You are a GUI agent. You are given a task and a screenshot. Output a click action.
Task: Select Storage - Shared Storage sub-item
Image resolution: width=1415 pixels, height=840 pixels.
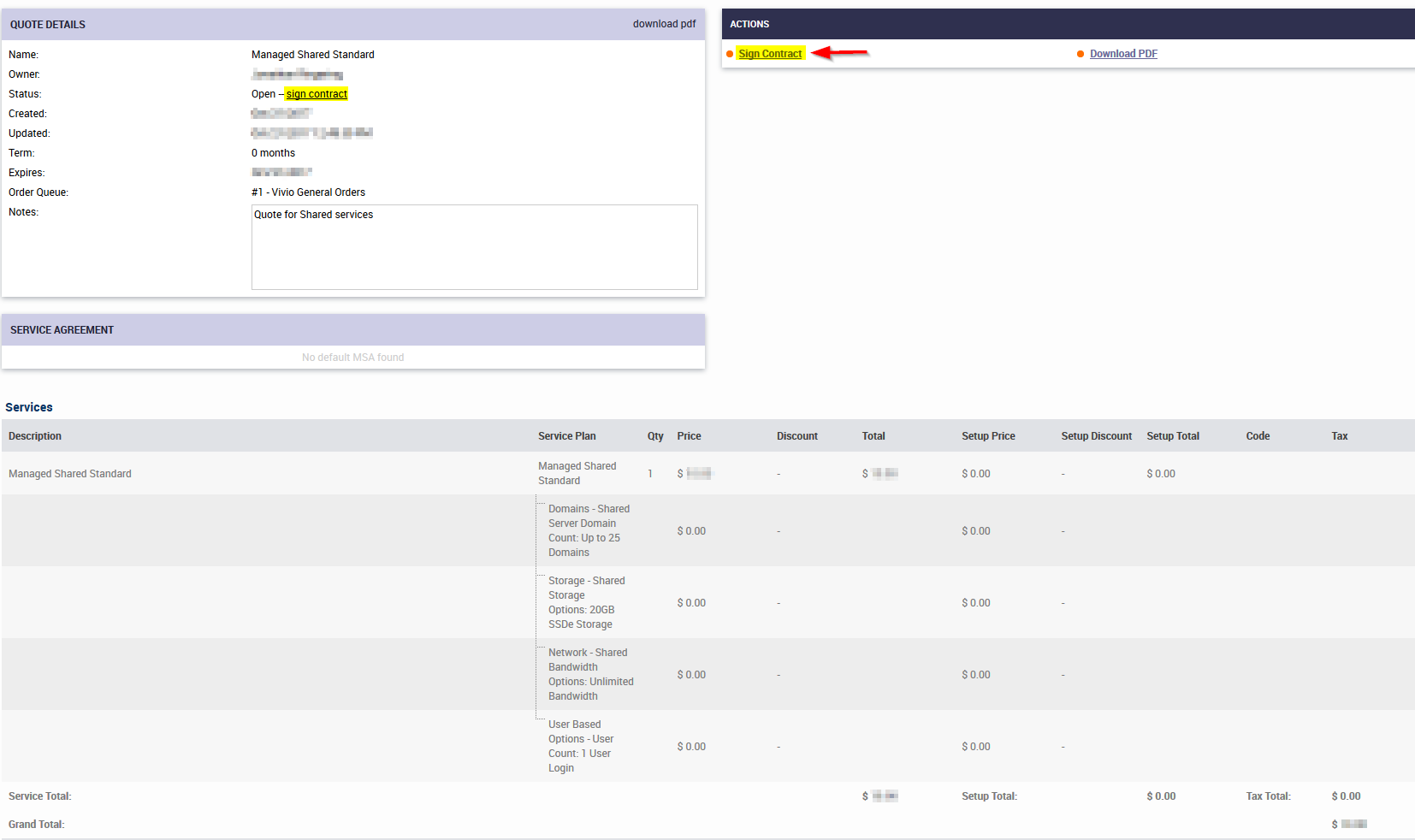[586, 602]
